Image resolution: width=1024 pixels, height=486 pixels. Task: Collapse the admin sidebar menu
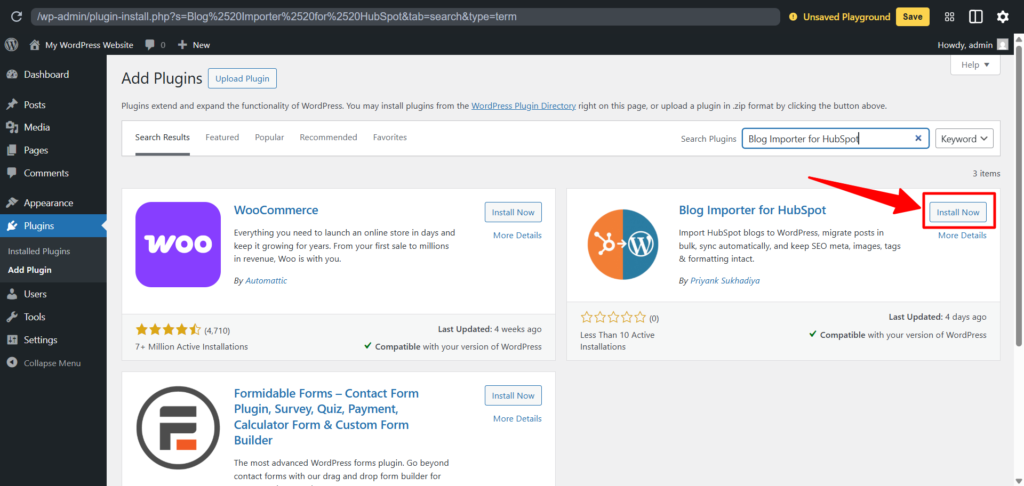coord(52,363)
